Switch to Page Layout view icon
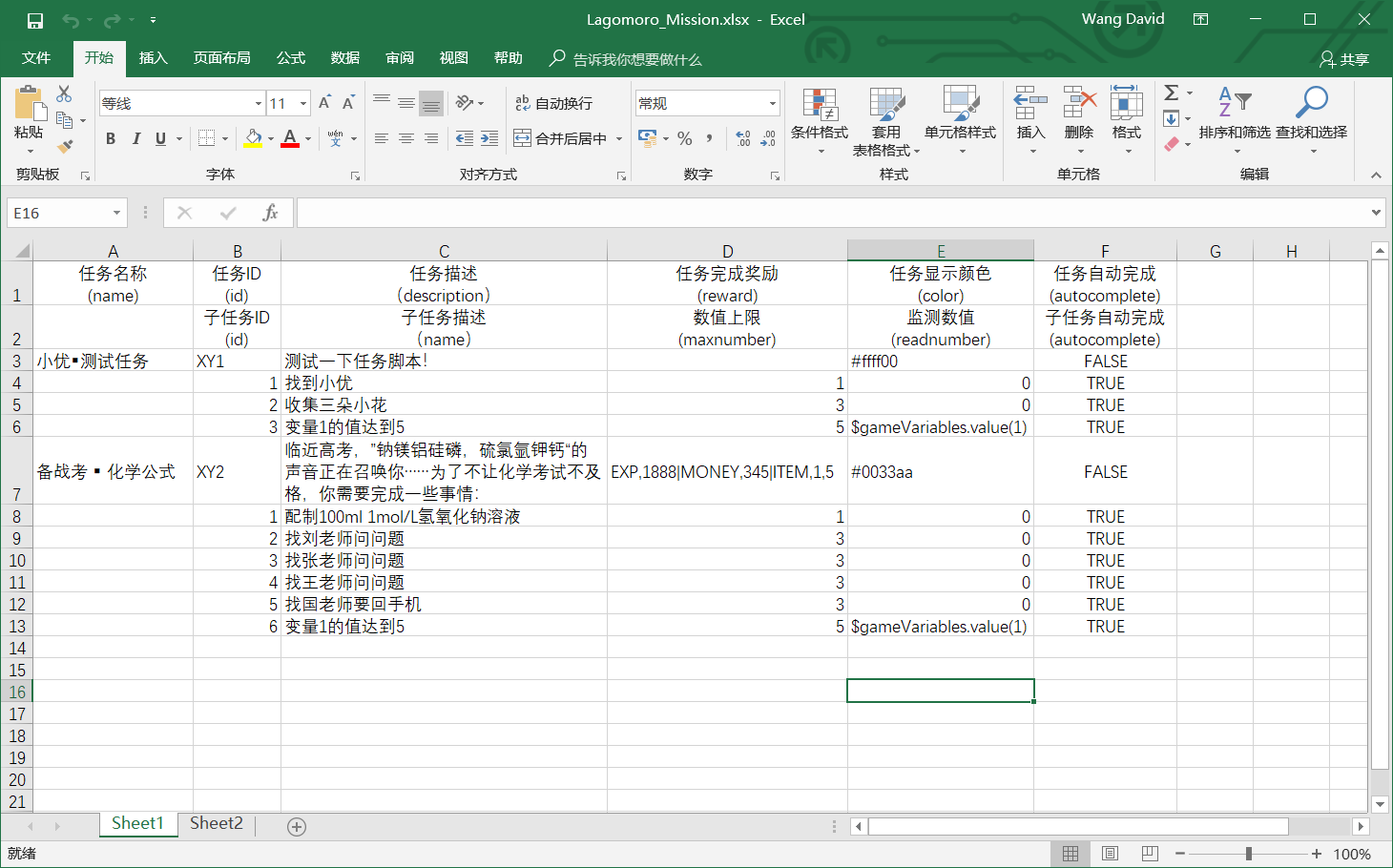This screenshot has width=1393, height=868. pos(1110,854)
